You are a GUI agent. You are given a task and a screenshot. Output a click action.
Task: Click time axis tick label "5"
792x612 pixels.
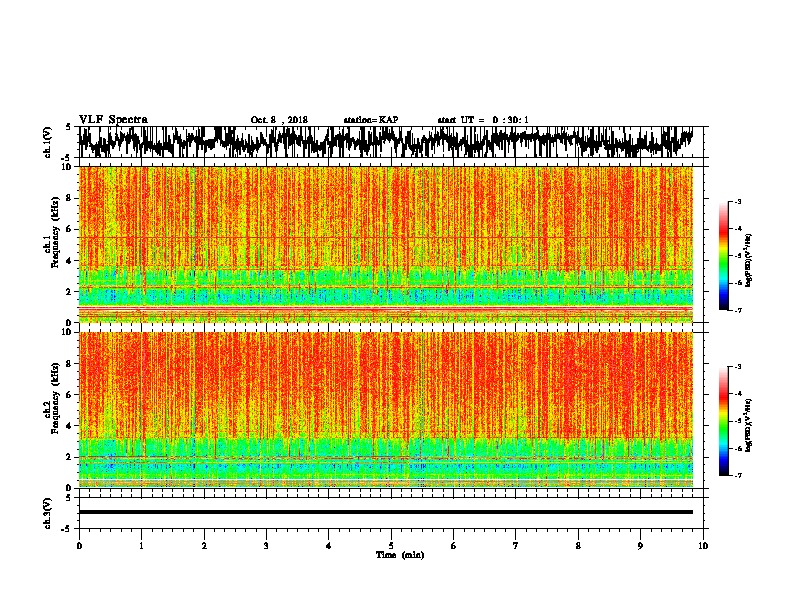[x=391, y=546]
